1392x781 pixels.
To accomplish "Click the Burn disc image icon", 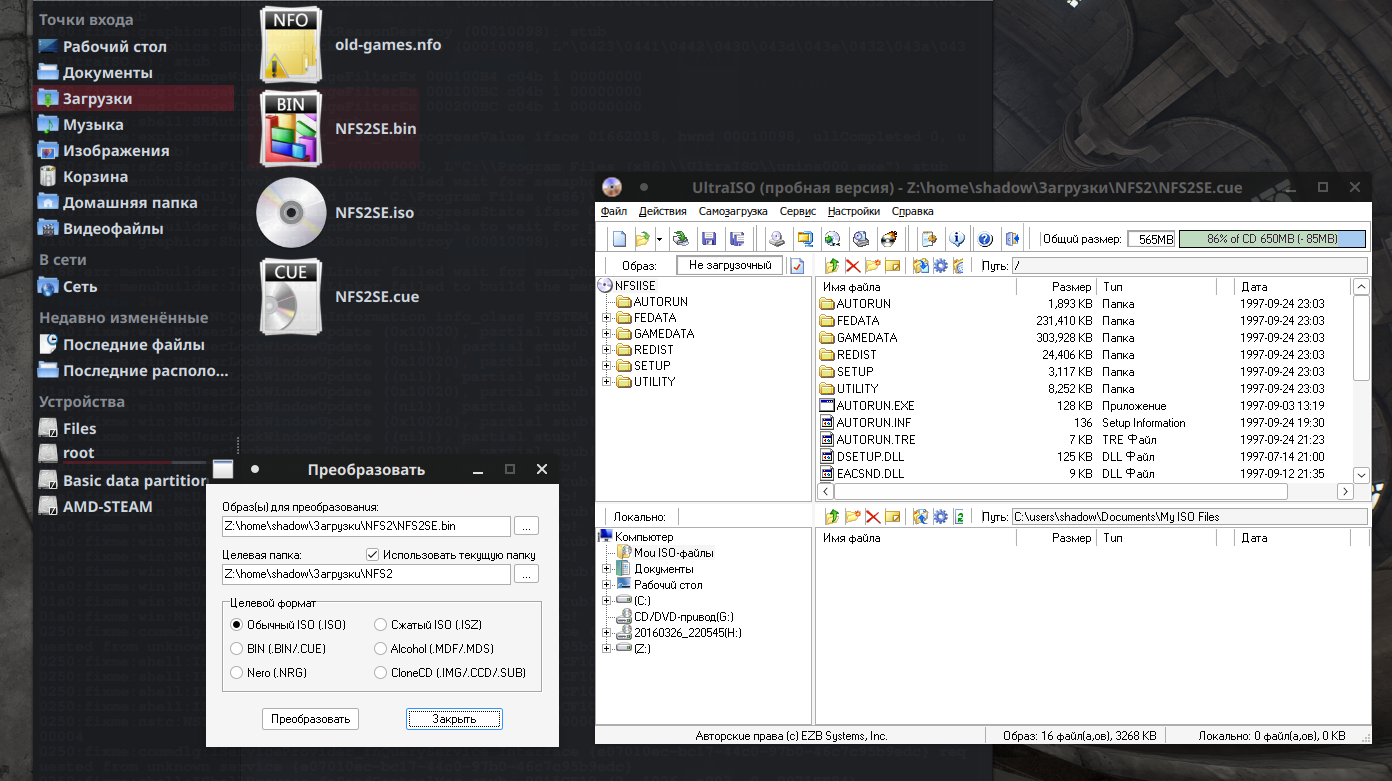I will pos(888,239).
